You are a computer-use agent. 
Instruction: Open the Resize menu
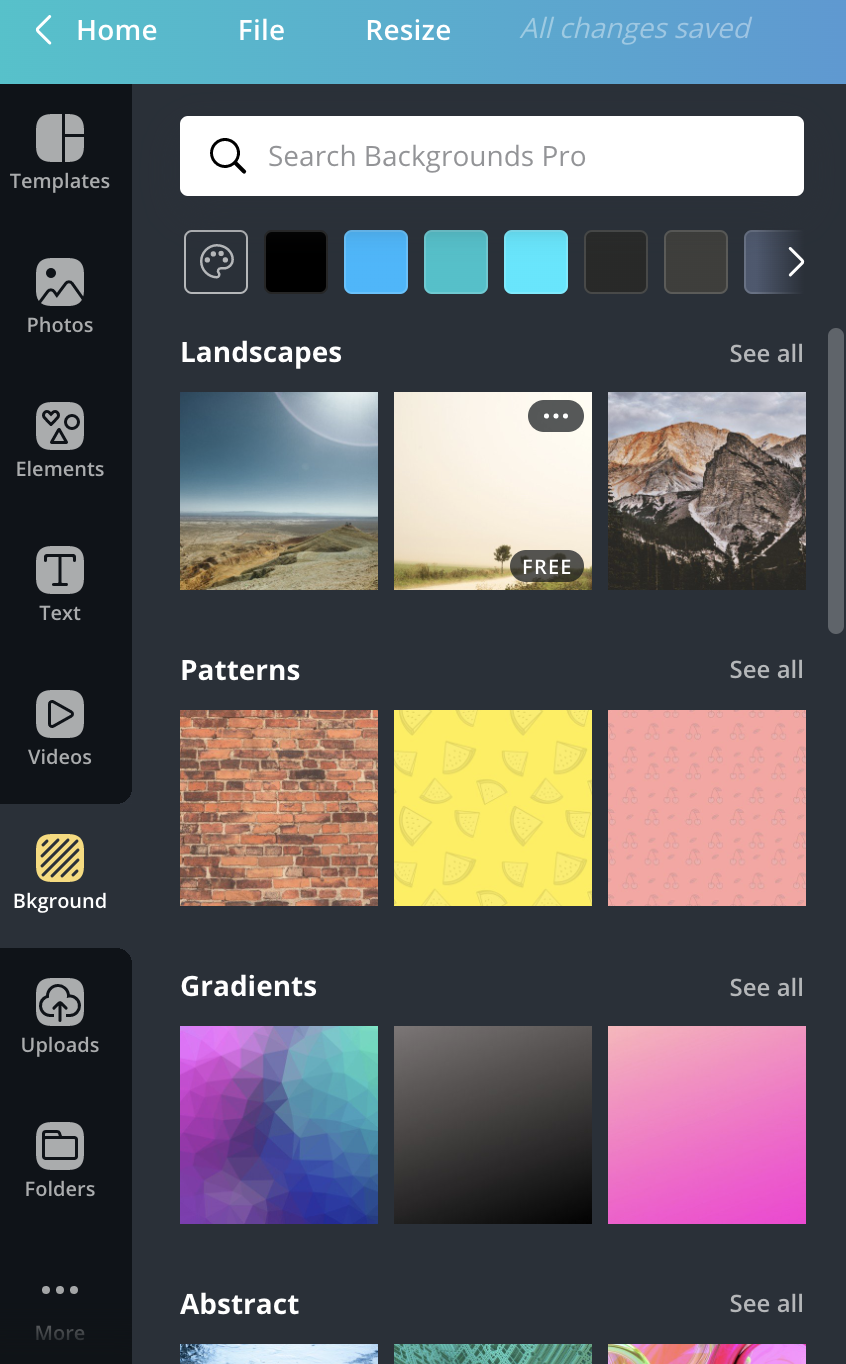click(408, 30)
